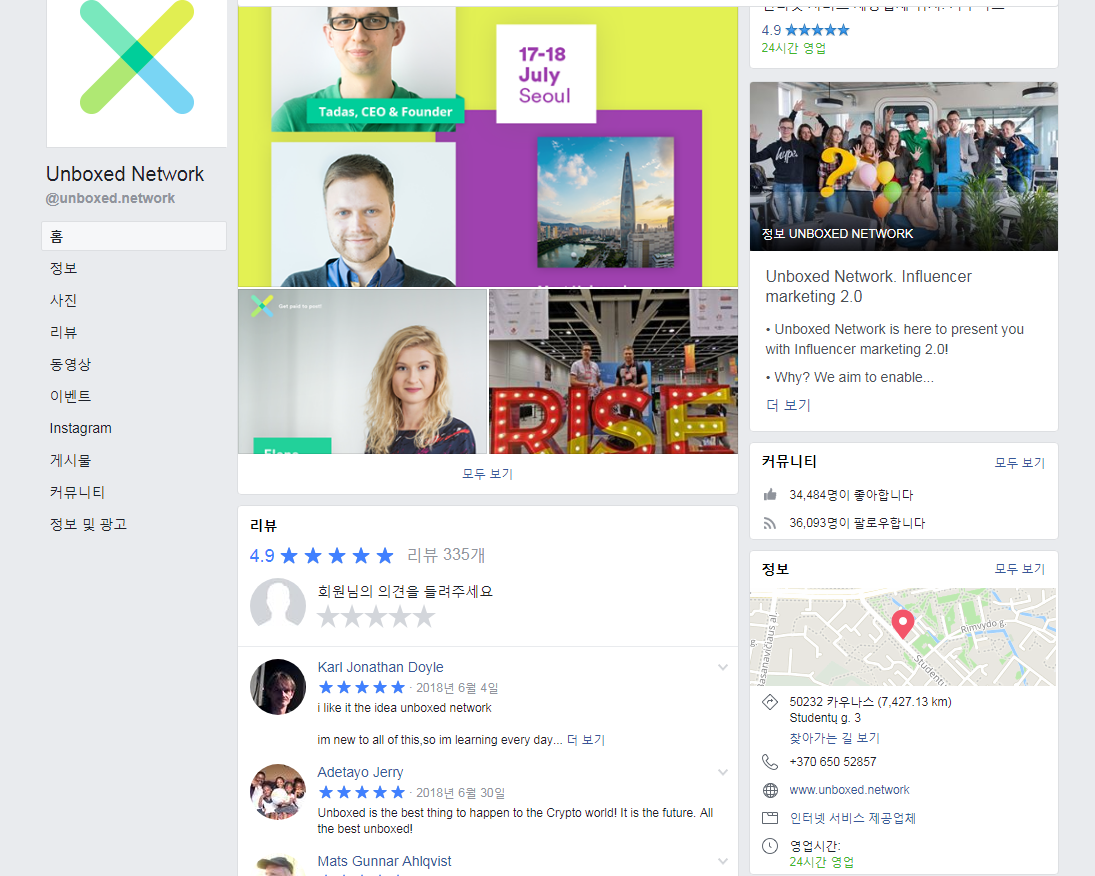
Task: Expand Karl's review with 더 보기
Action: pyautogui.click(x=586, y=740)
